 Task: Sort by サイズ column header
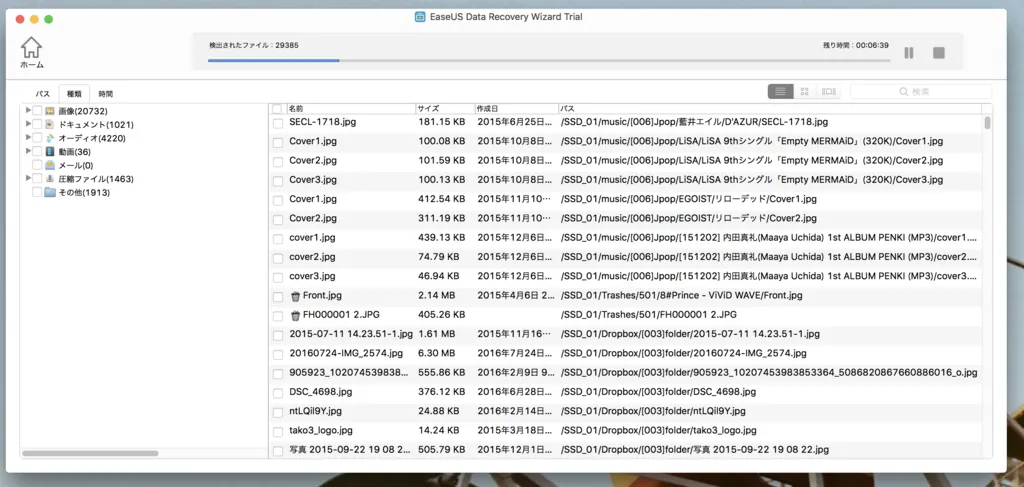click(445, 108)
